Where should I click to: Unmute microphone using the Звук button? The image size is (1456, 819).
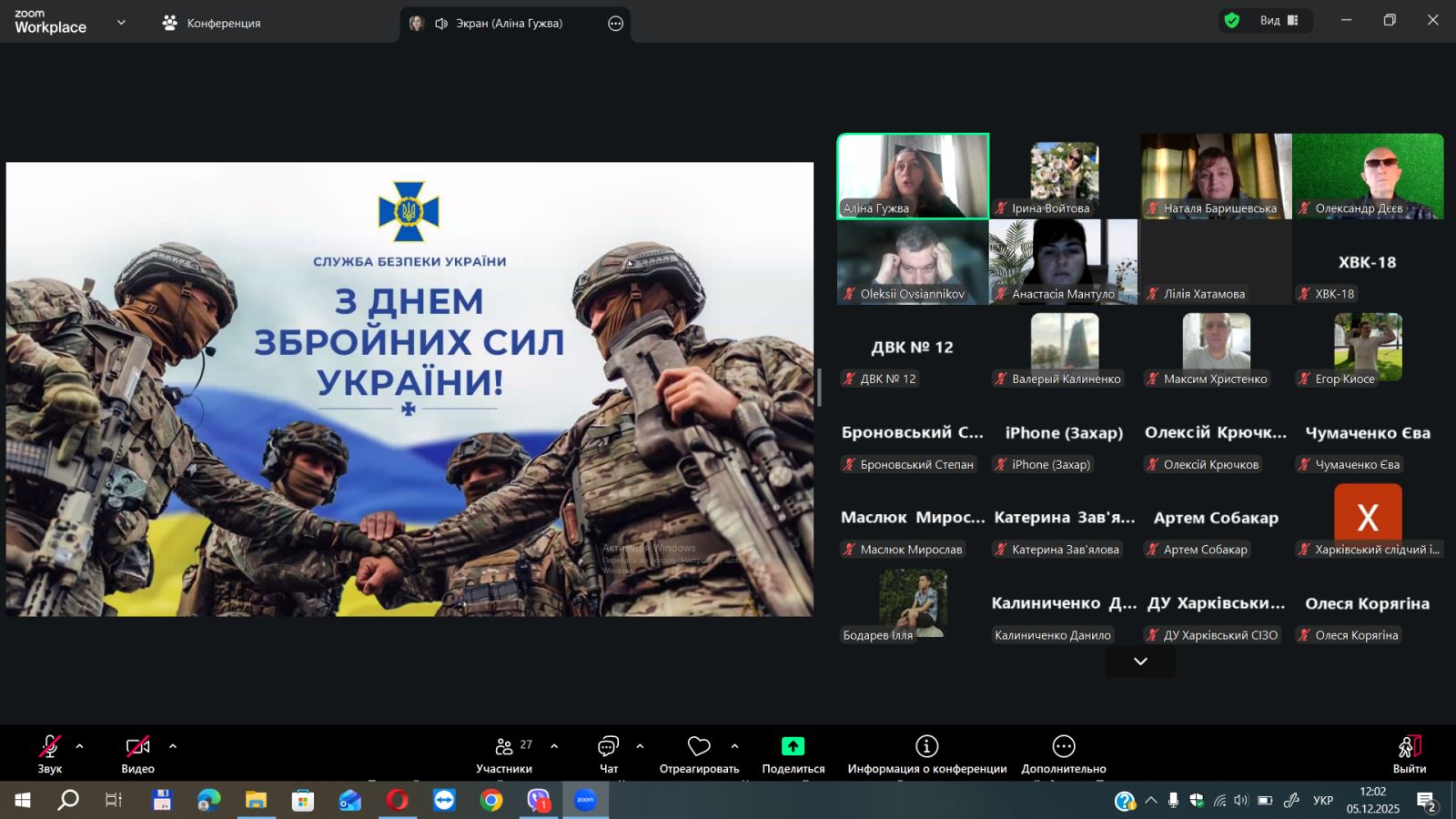click(x=50, y=747)
